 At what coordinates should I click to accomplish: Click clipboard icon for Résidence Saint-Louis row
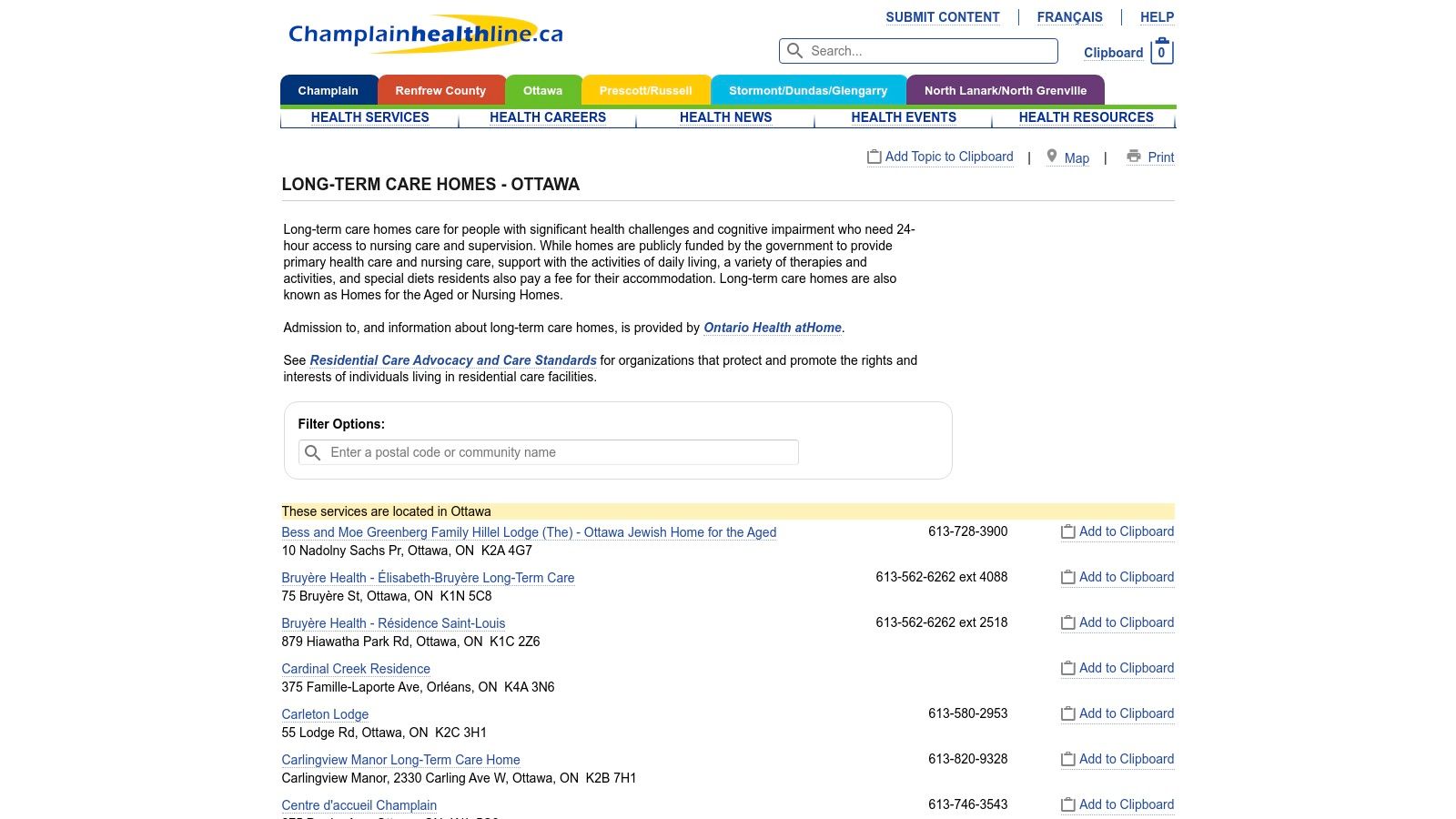pos(1068,622)
